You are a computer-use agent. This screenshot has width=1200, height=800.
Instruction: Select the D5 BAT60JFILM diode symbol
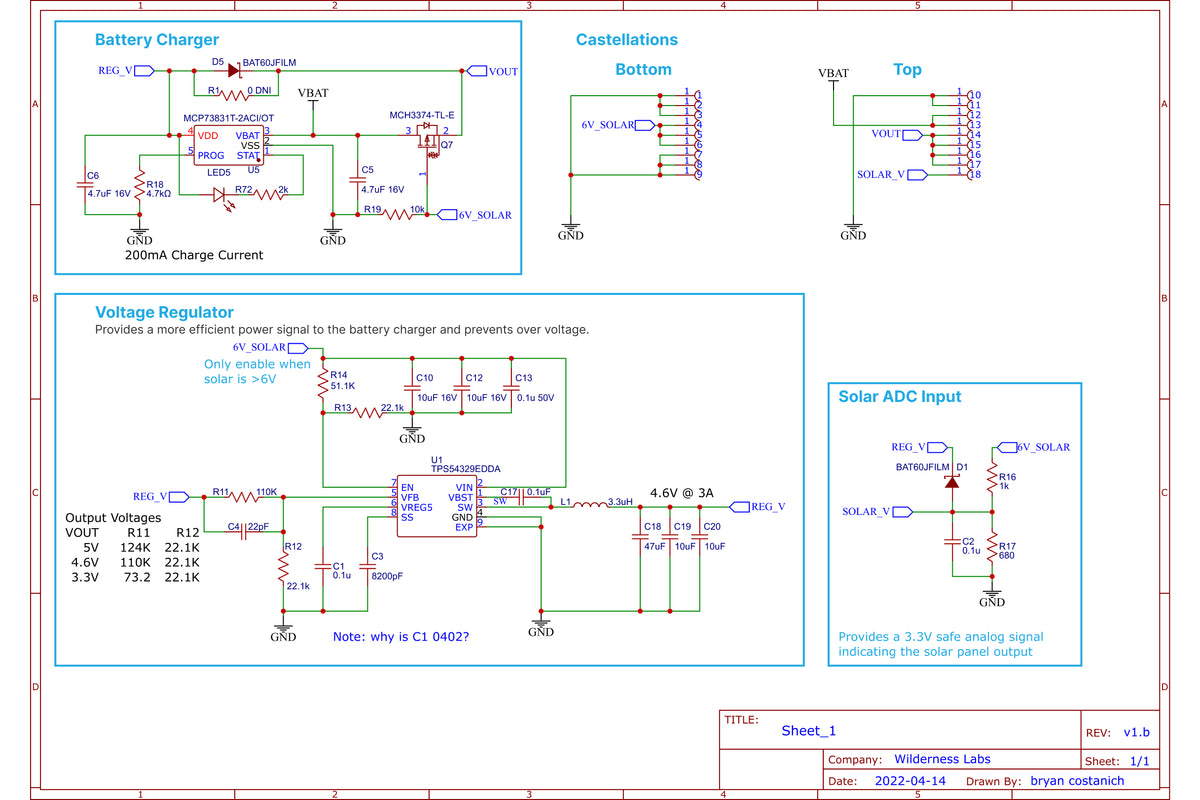(233, 71)
